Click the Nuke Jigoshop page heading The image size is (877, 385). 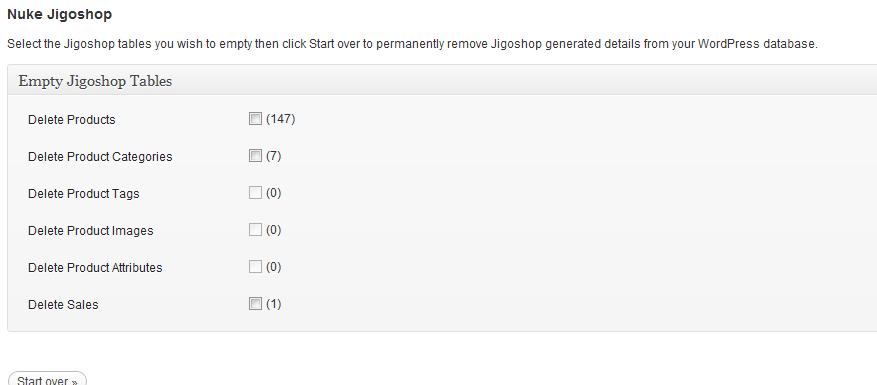[x=59, y=14]
